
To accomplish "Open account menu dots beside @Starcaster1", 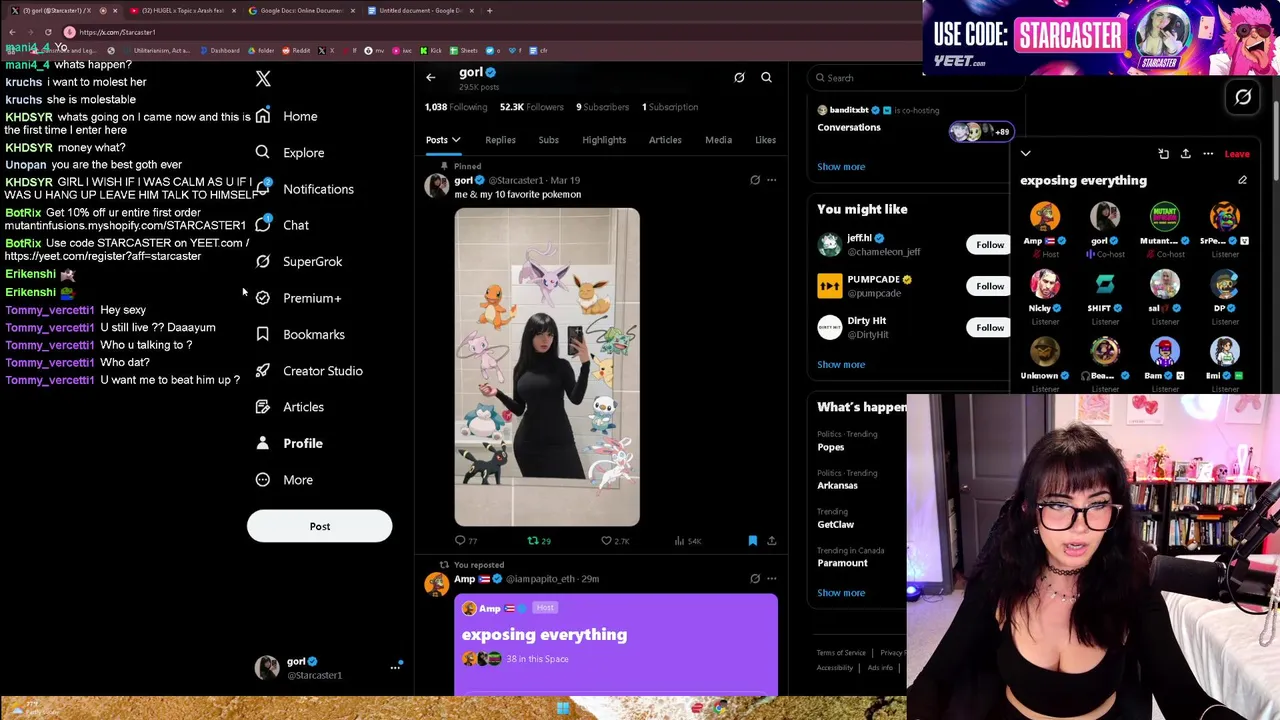I will coord(395,667).
